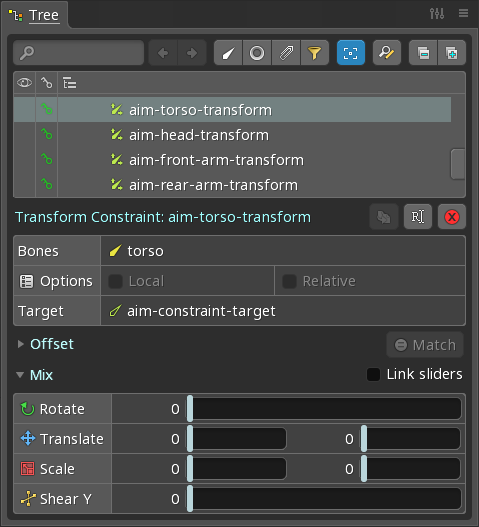The width and height of the screenshot is (479, 527).
Task: Expand all tree nodes icon
Action: pos(452,53)
